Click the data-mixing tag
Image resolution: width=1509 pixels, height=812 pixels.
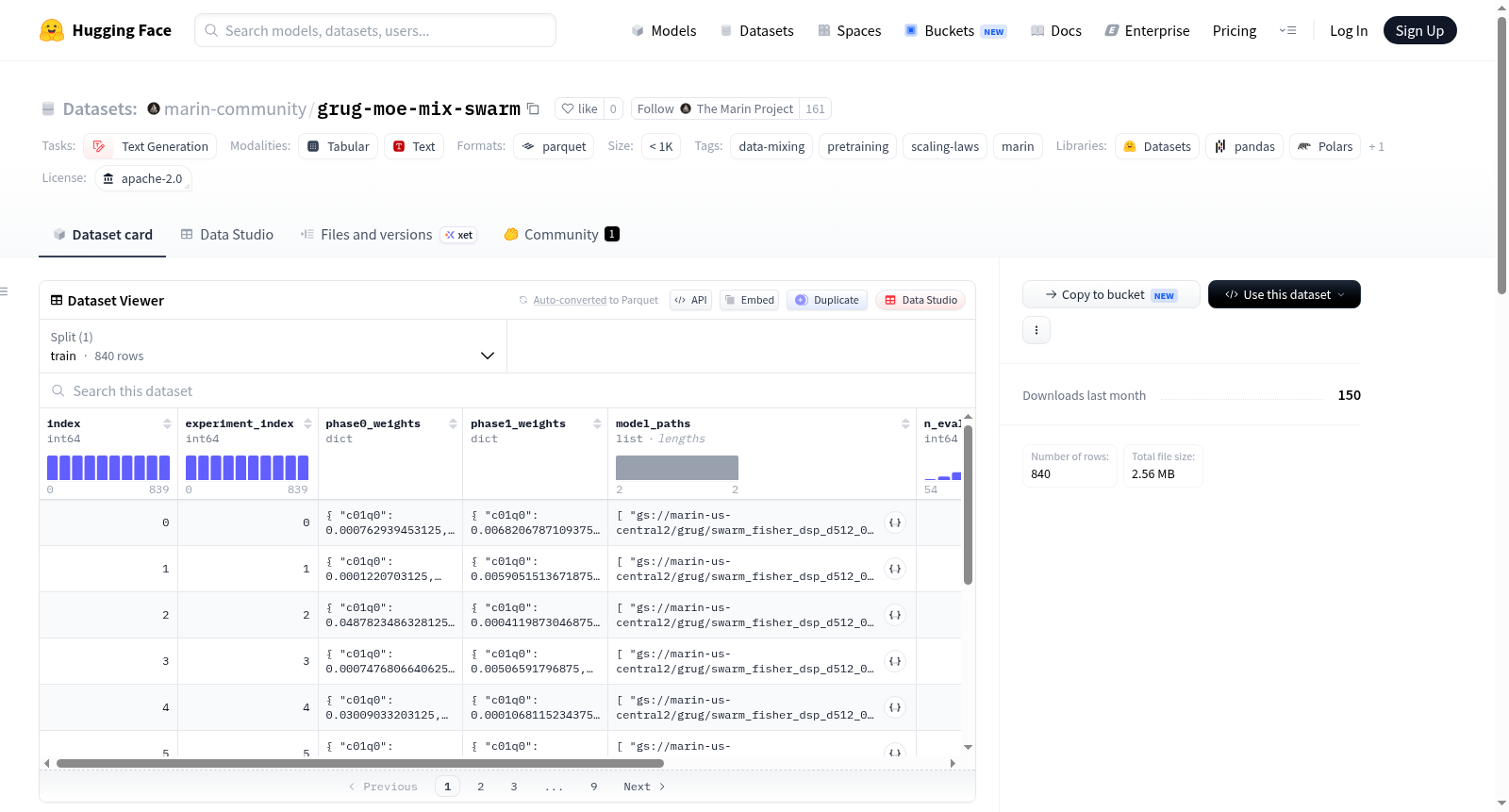coord(771,146)
